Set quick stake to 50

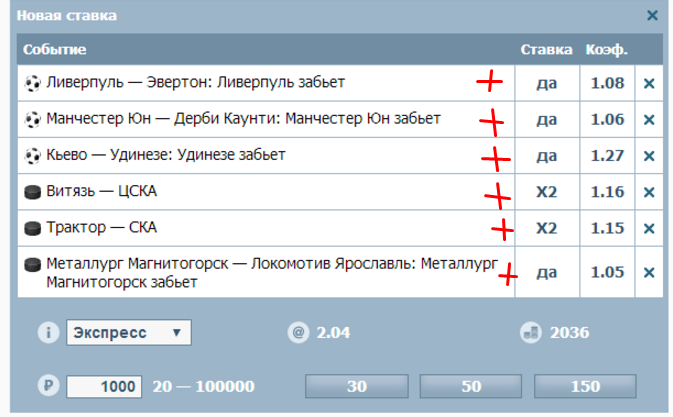471,387
